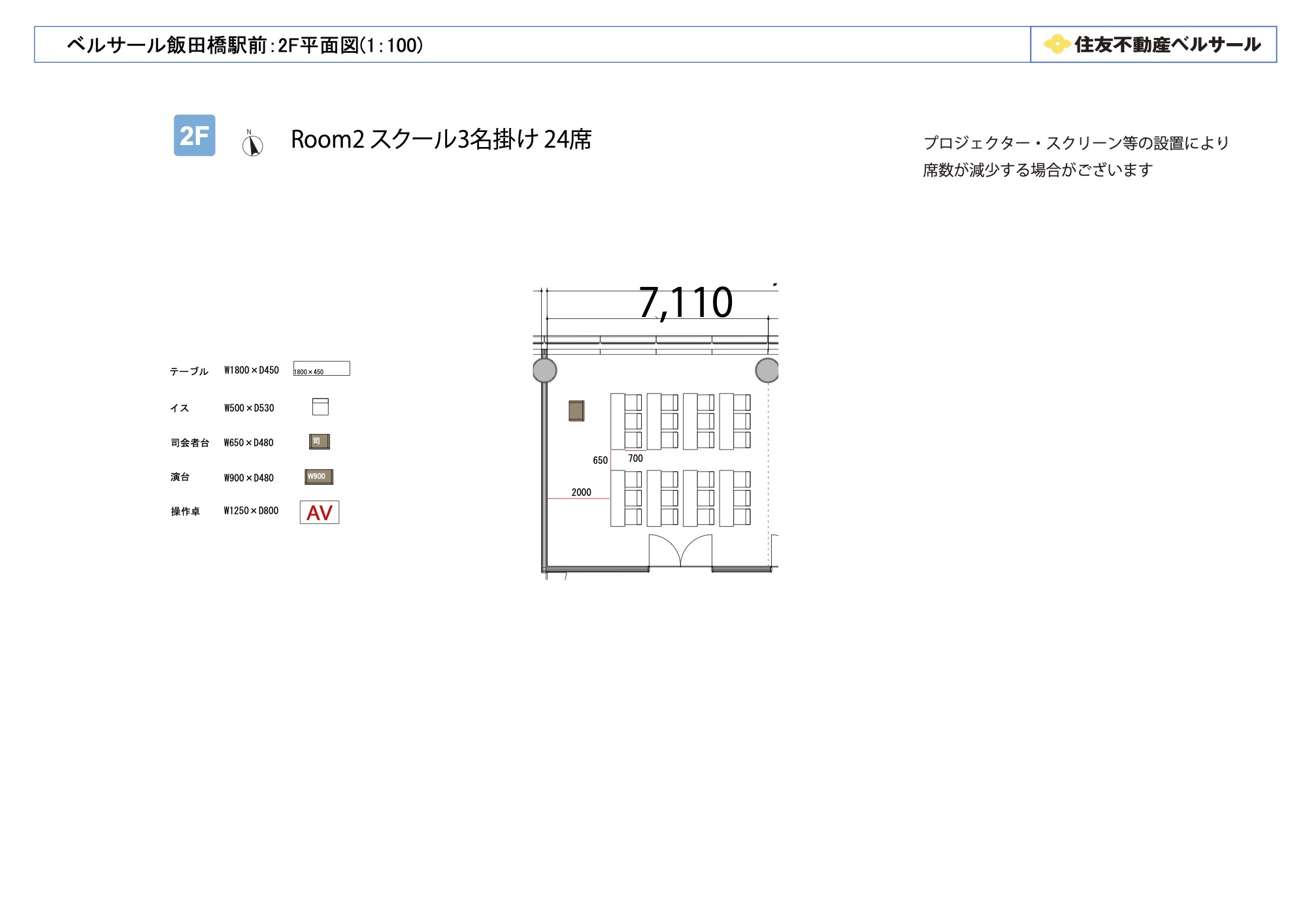Select the title ベルサール飯田橋駅前:2F平面図(1:100)
Screen dimensions: 1307x924
point(245,45)
